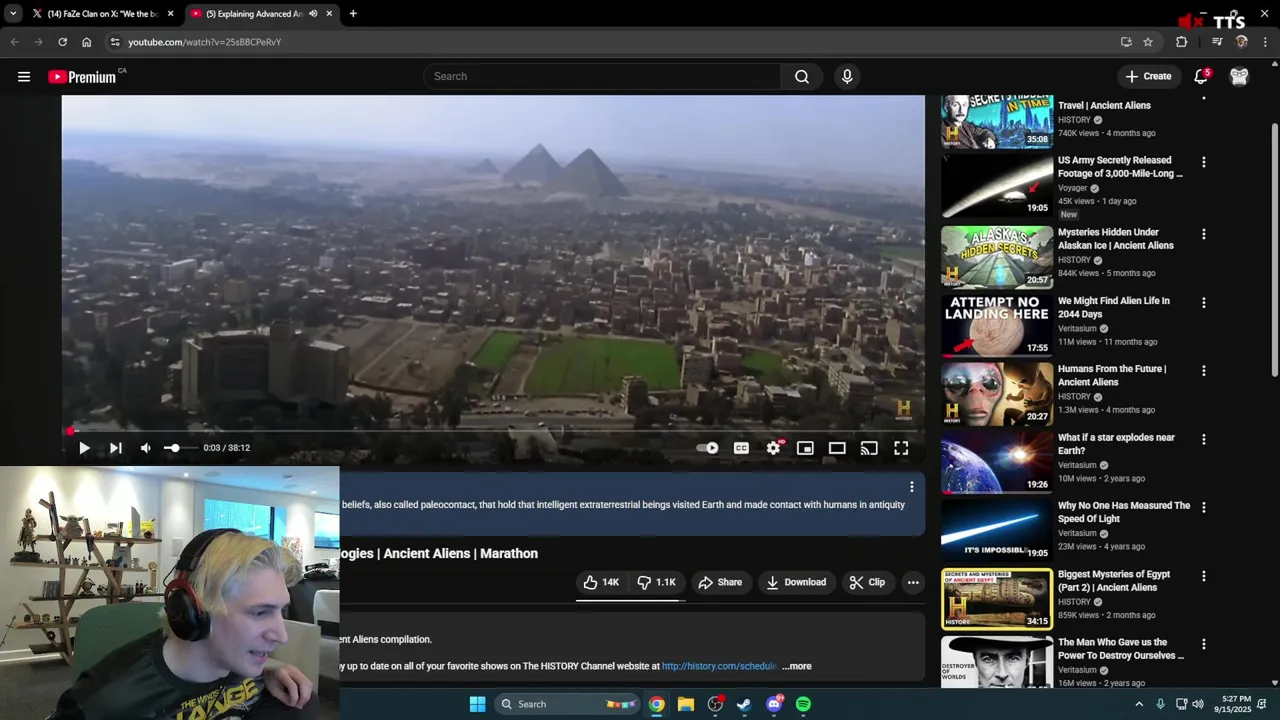
Task: Cast video to a TV
Action: coord(869,448)
